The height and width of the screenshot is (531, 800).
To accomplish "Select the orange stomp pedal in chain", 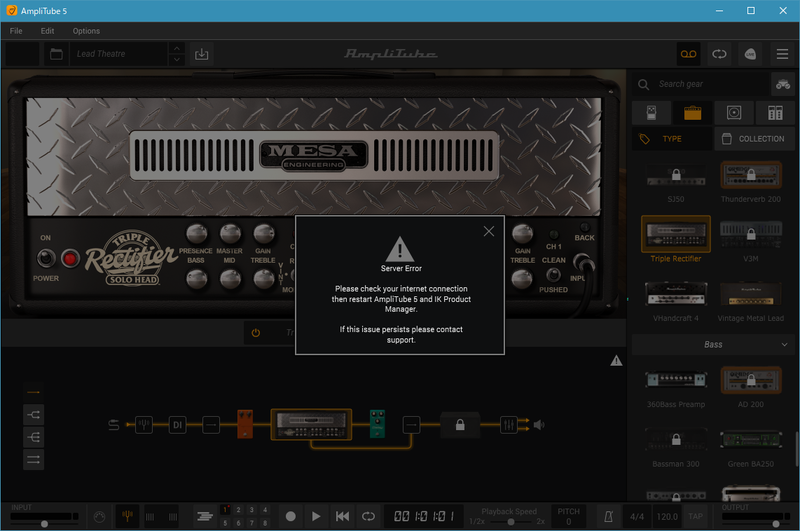I will (245, 424).
